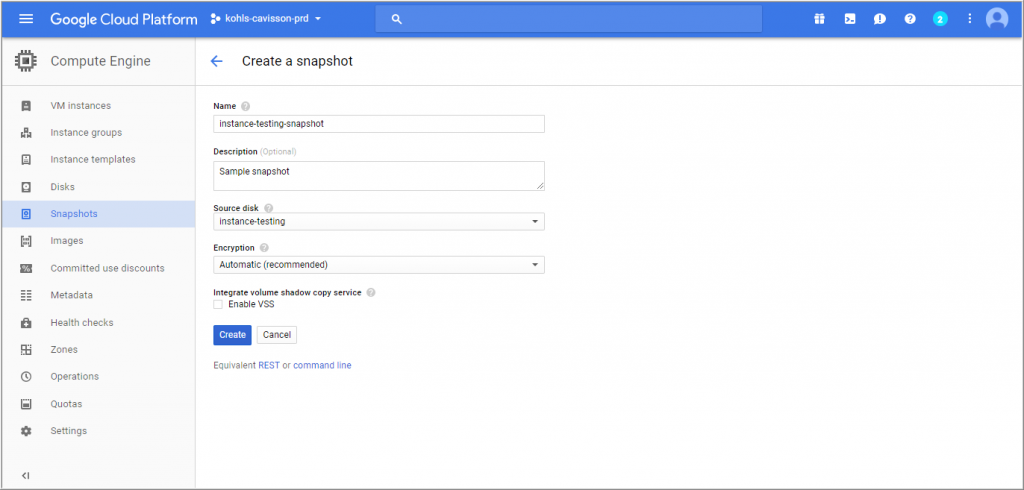Click the snapshot Name input field
The height and width of the screenshot is (490, 1024).
click(x=379, y=123)
